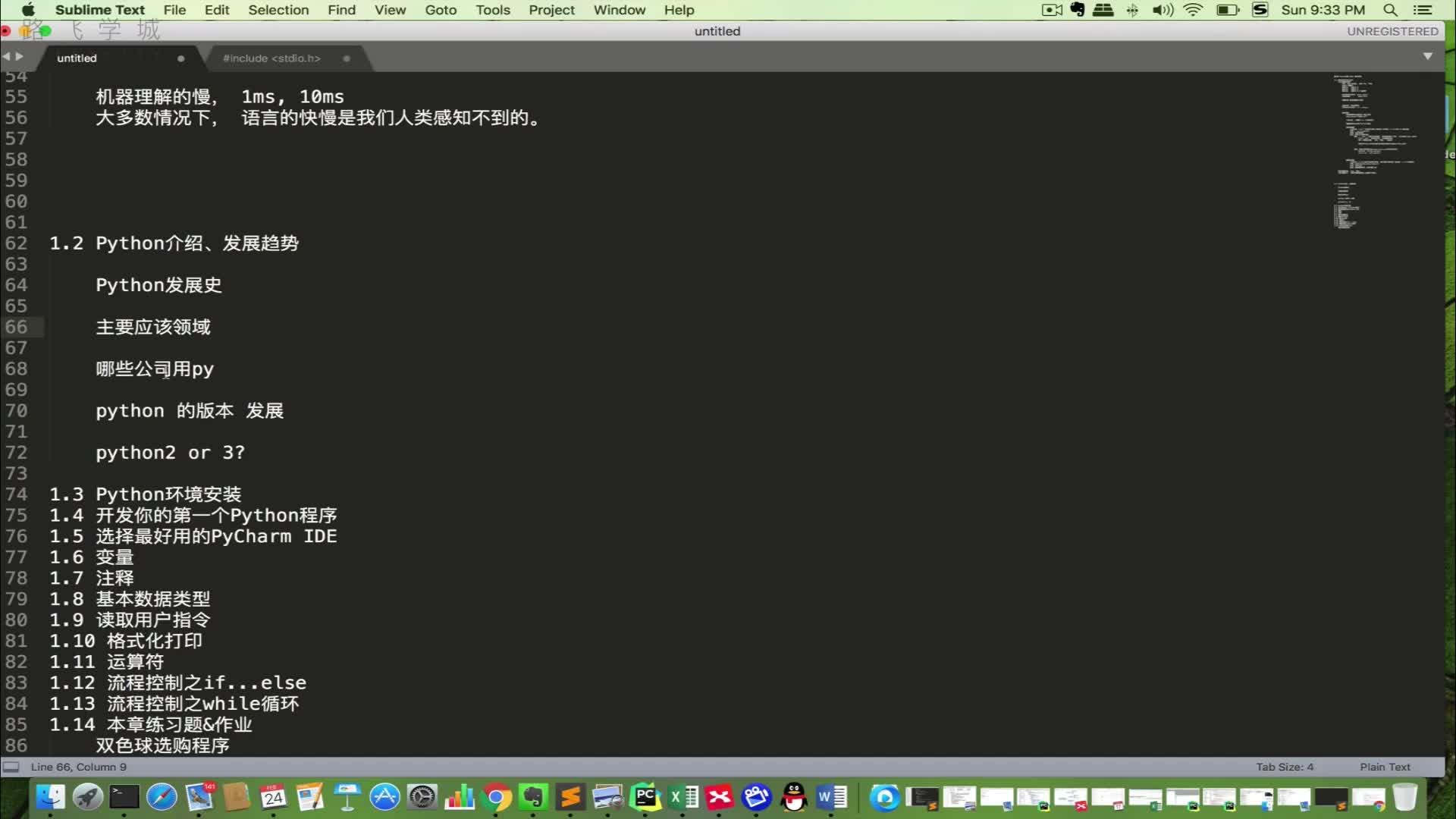Open Spotlight search from the menu bar
The height and width of the screenshot is (819, 1456).
coord(1390,10)
